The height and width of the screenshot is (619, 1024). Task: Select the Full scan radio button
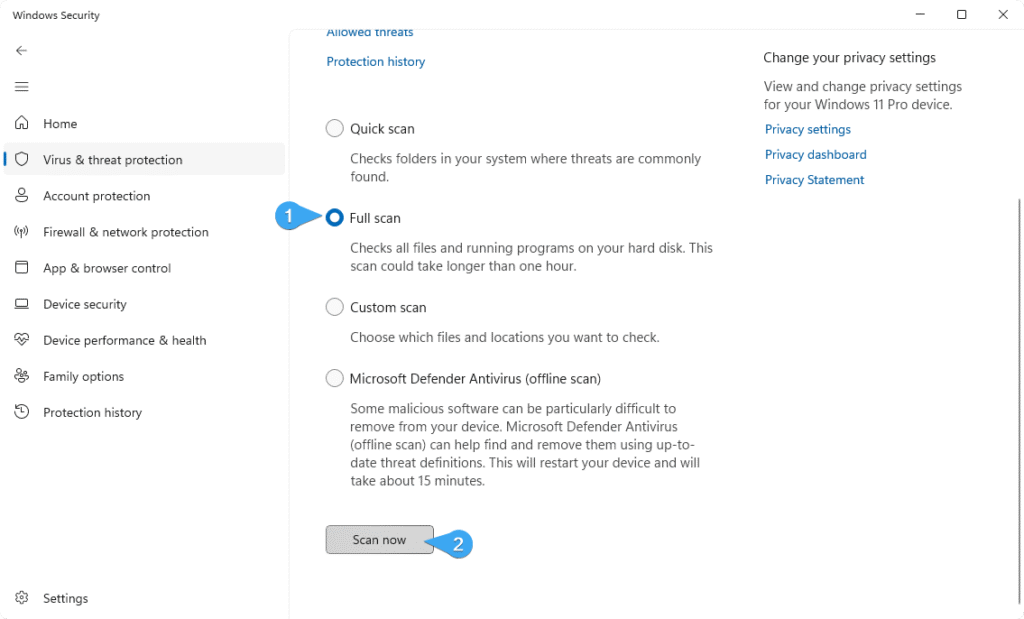334,217
